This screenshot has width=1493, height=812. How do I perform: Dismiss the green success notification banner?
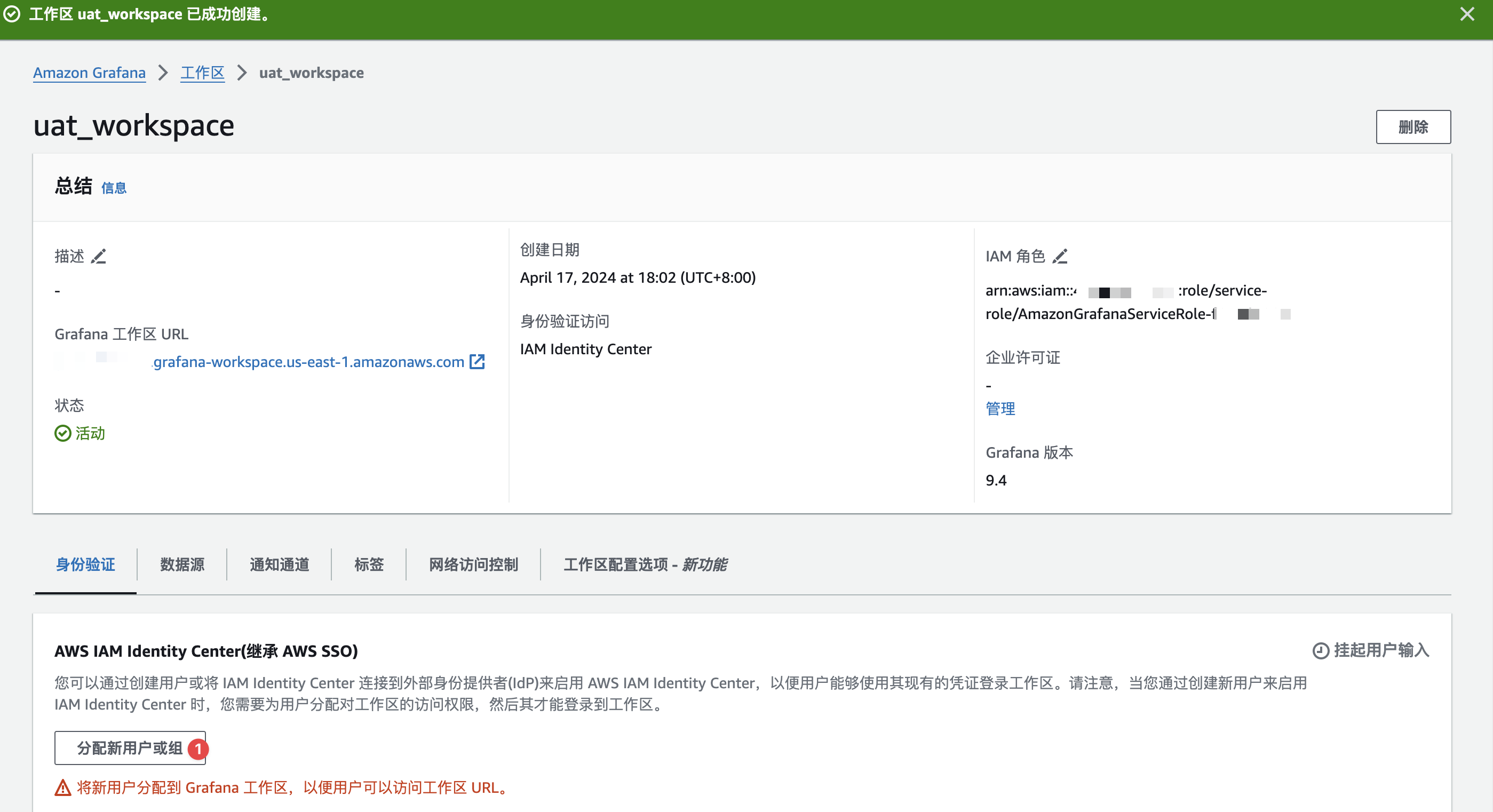pyautogui.click(x=1467, y=14)
